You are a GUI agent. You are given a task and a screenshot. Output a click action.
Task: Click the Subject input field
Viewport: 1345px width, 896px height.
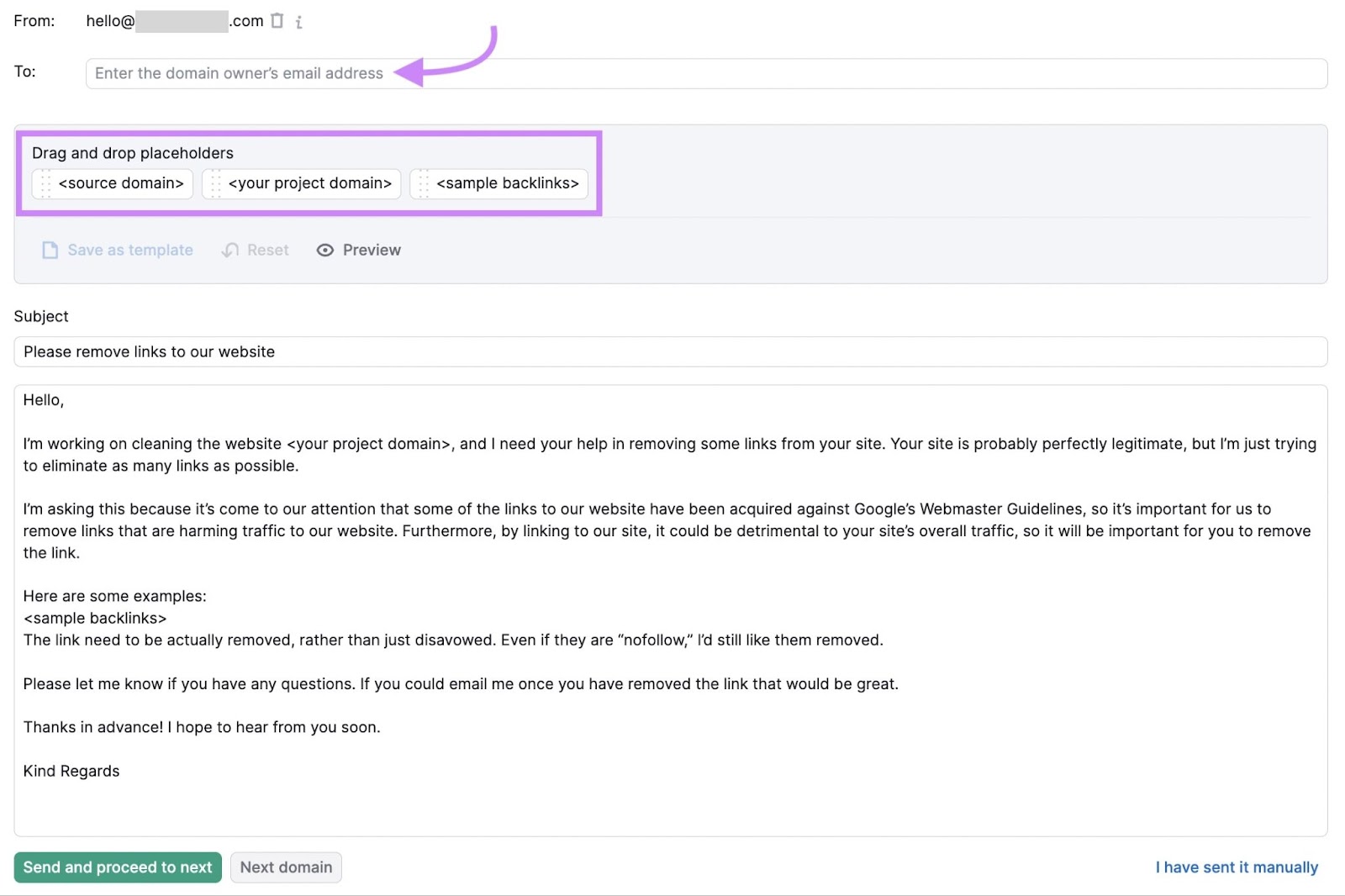pos(671,351)
